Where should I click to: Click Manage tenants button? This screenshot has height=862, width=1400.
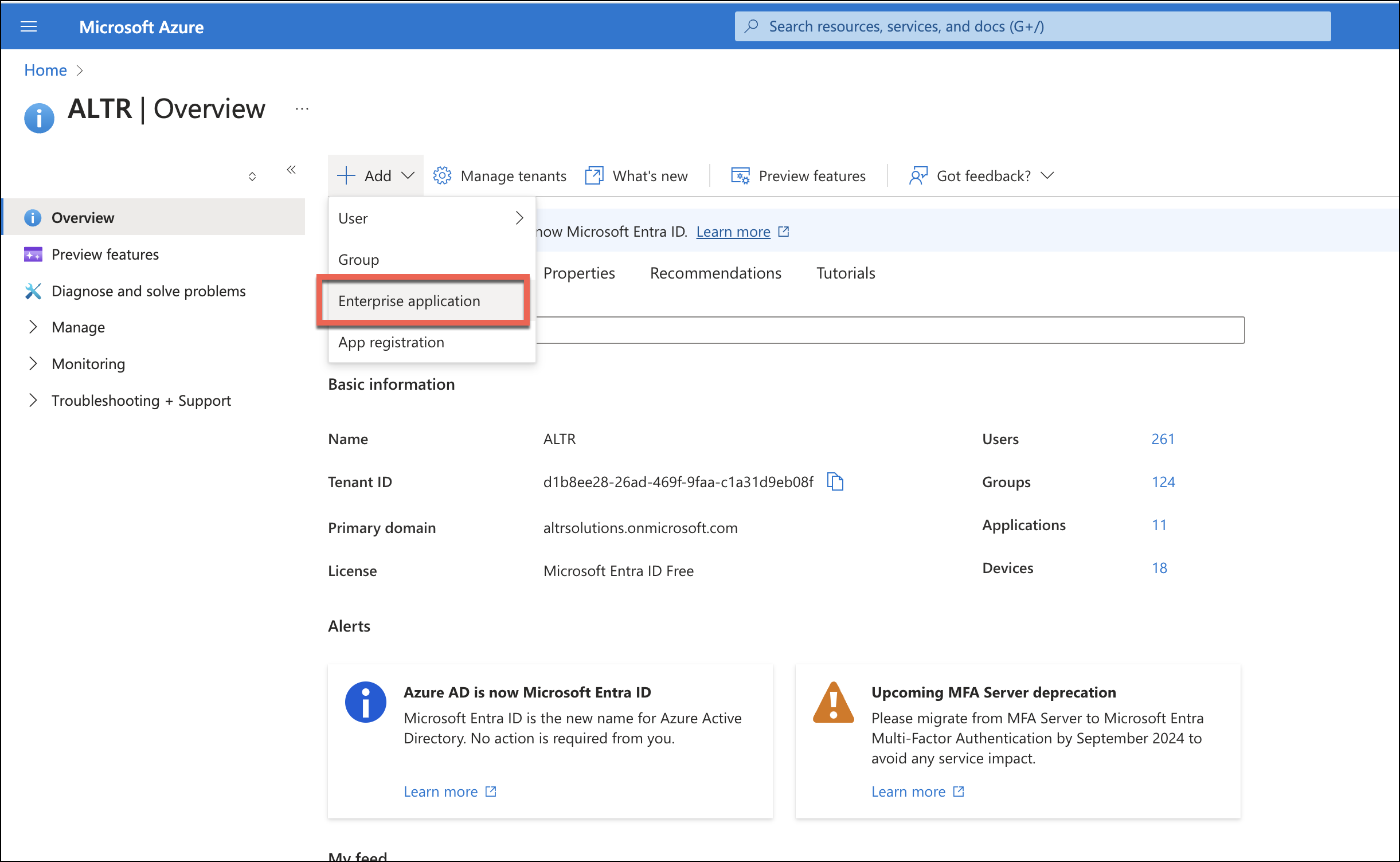coord(499,175)
